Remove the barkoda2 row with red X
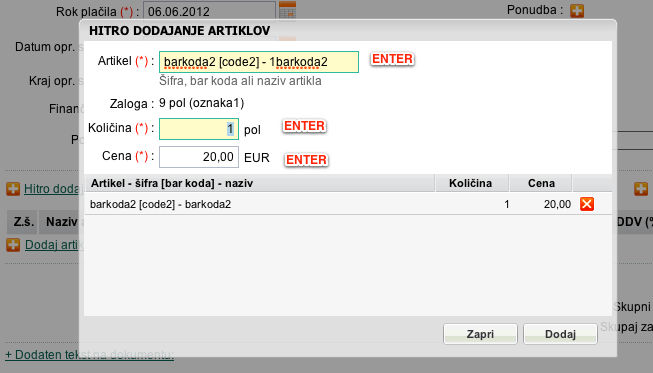 587,204
